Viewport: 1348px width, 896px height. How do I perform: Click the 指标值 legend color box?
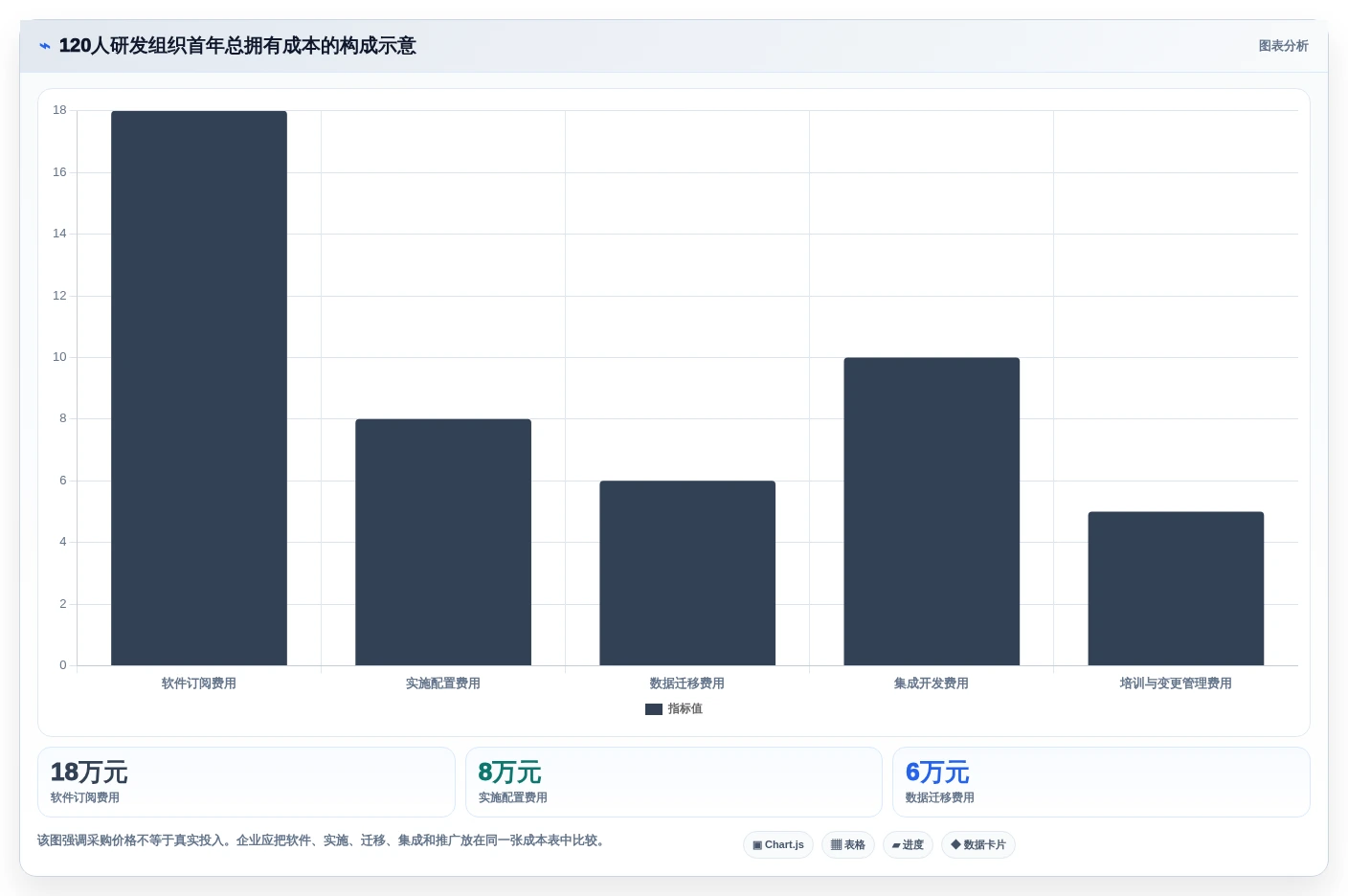click(x=654, y=709)
